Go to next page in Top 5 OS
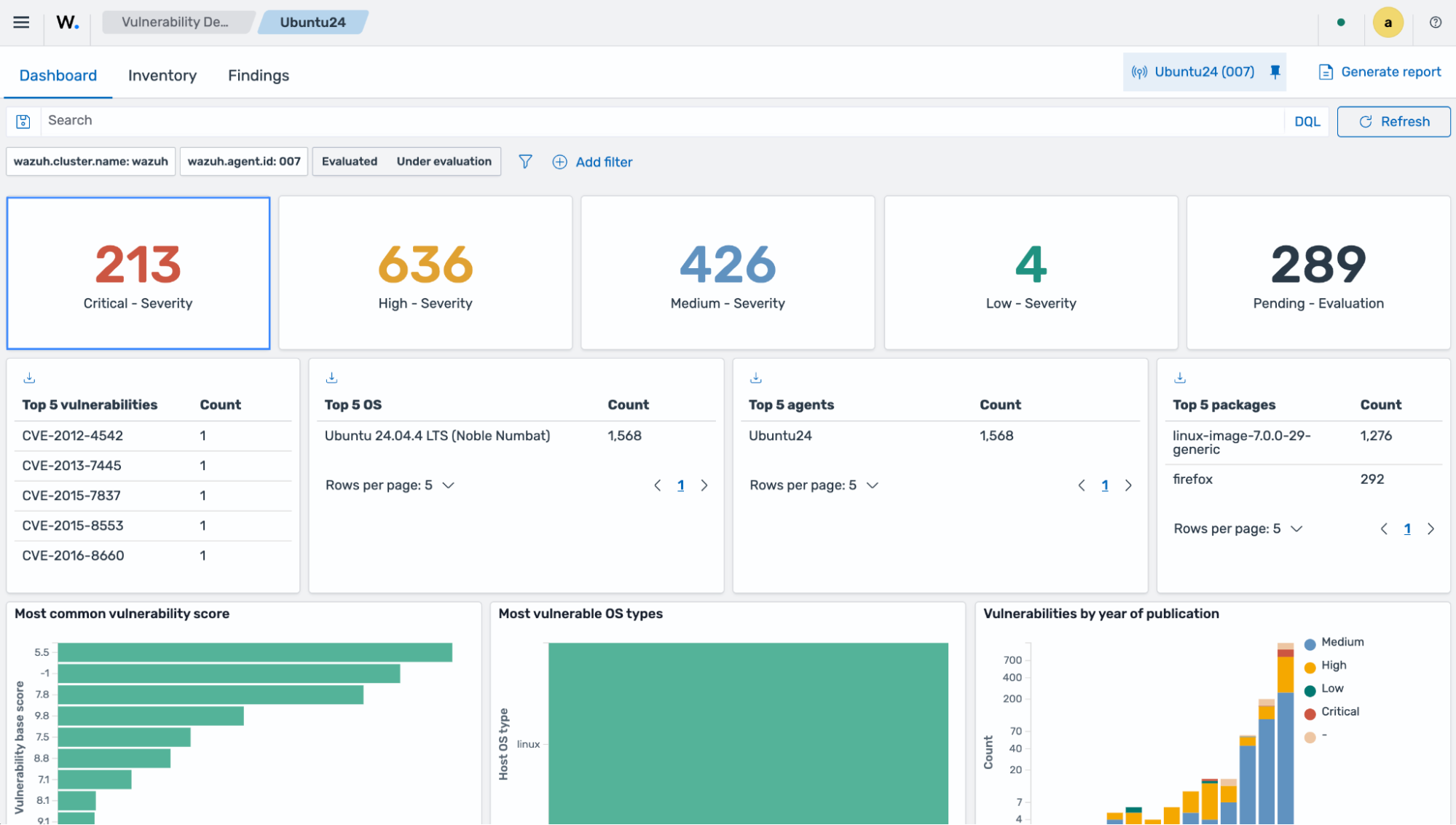 point(704,485)
